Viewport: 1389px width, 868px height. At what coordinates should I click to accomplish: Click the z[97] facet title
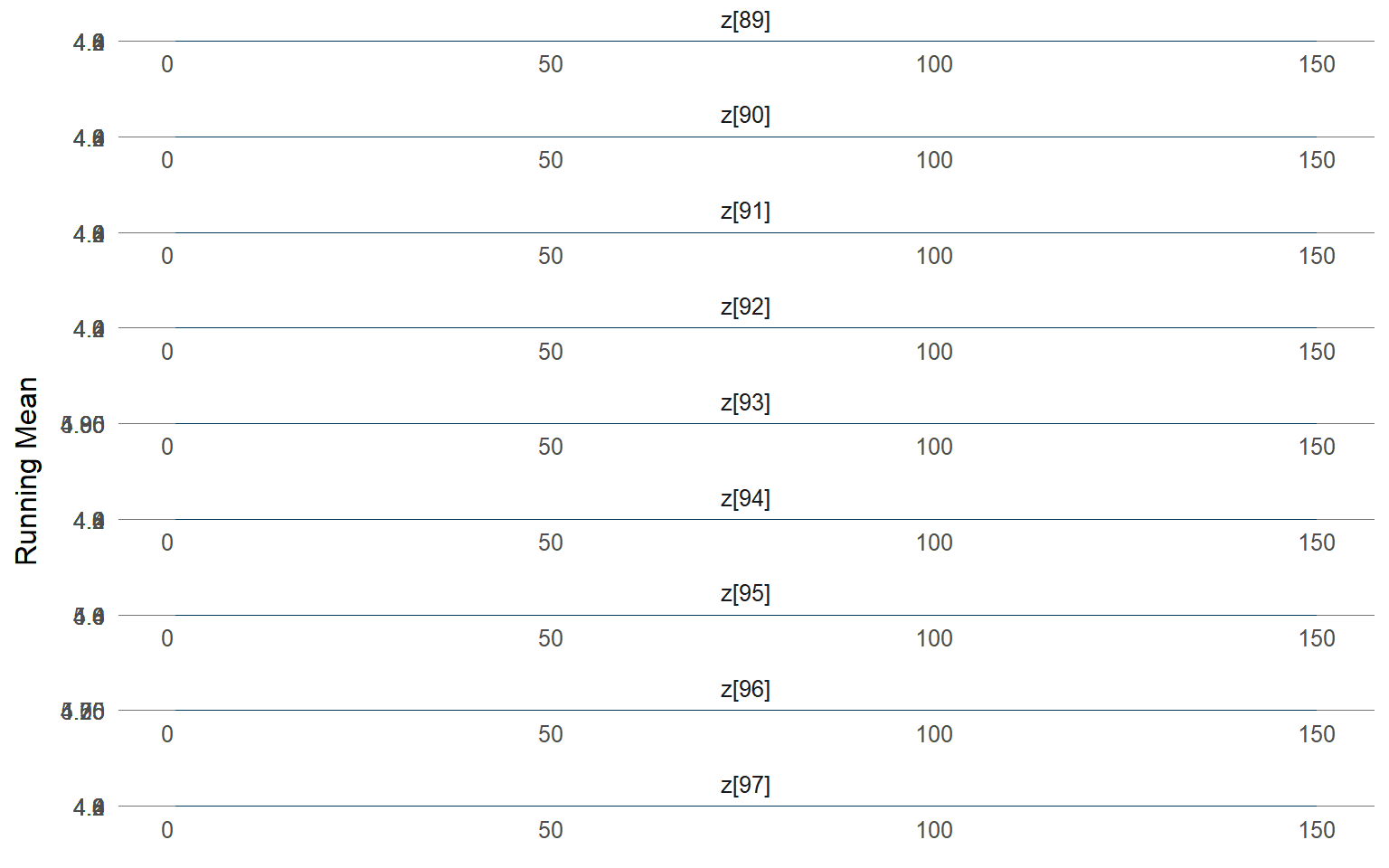[745, 786]
